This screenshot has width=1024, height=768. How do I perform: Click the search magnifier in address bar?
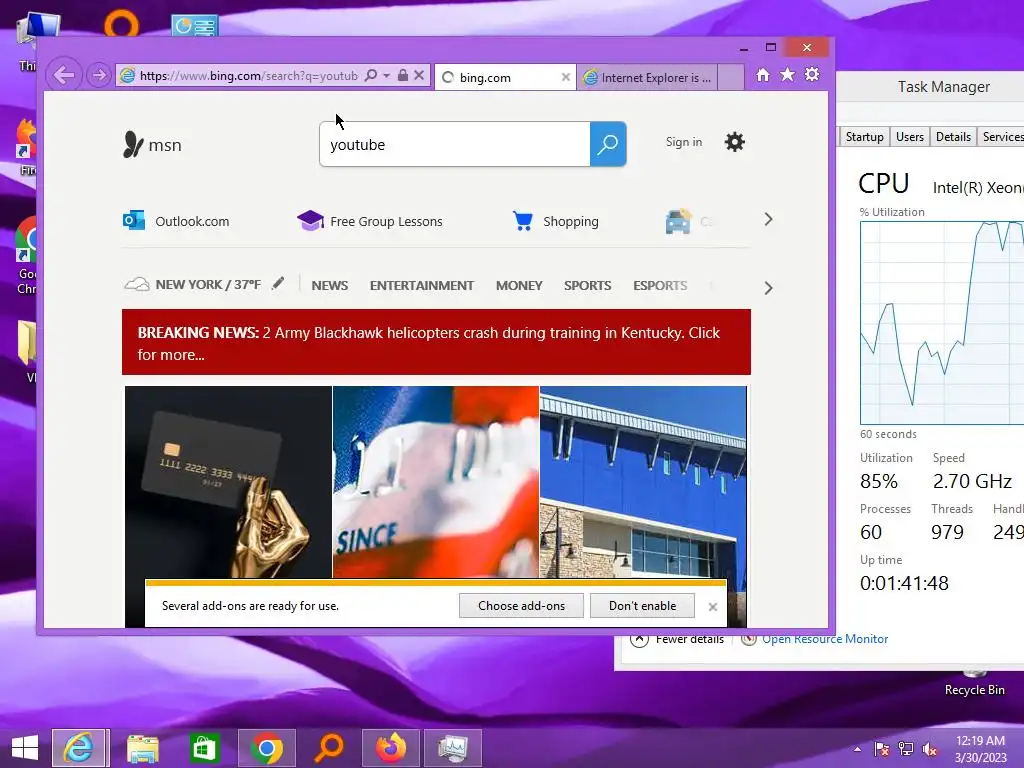370,75
